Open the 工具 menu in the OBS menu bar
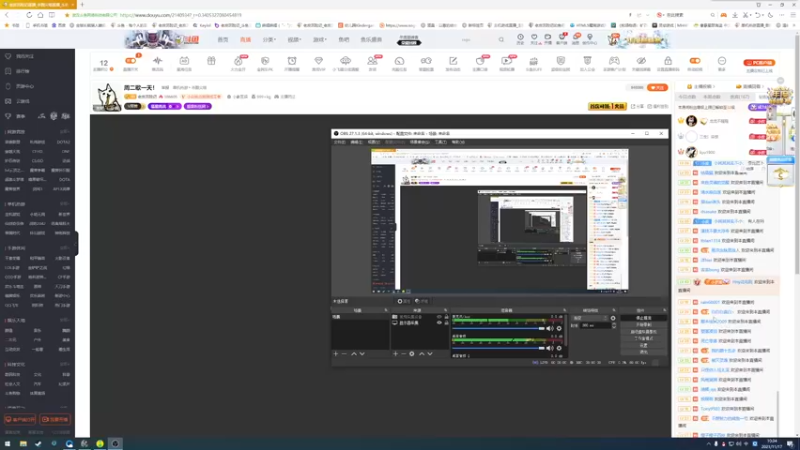Screen dimensions: 800x450 click(441, 142)
